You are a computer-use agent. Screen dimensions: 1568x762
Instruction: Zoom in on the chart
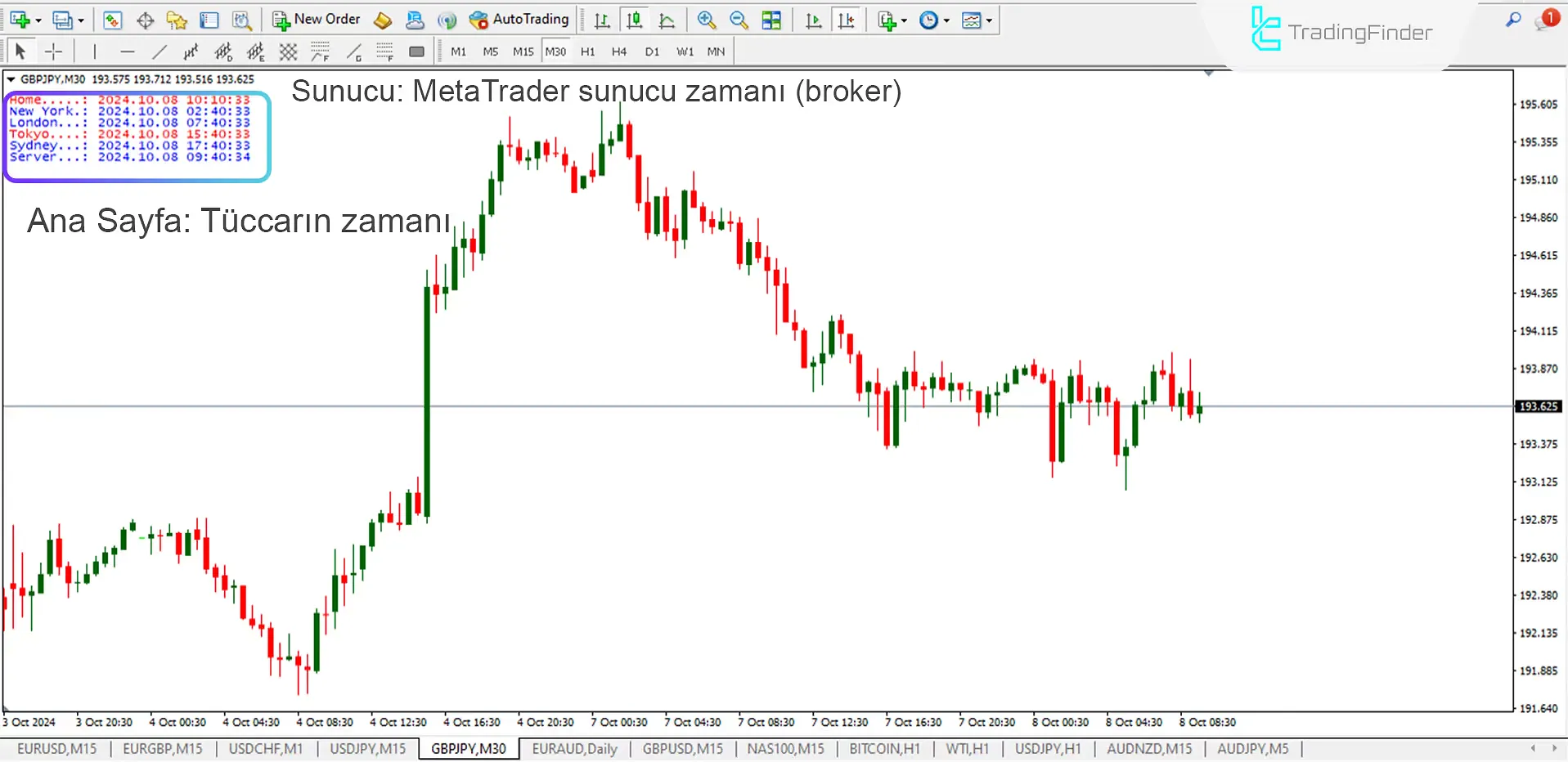[707, 20]
